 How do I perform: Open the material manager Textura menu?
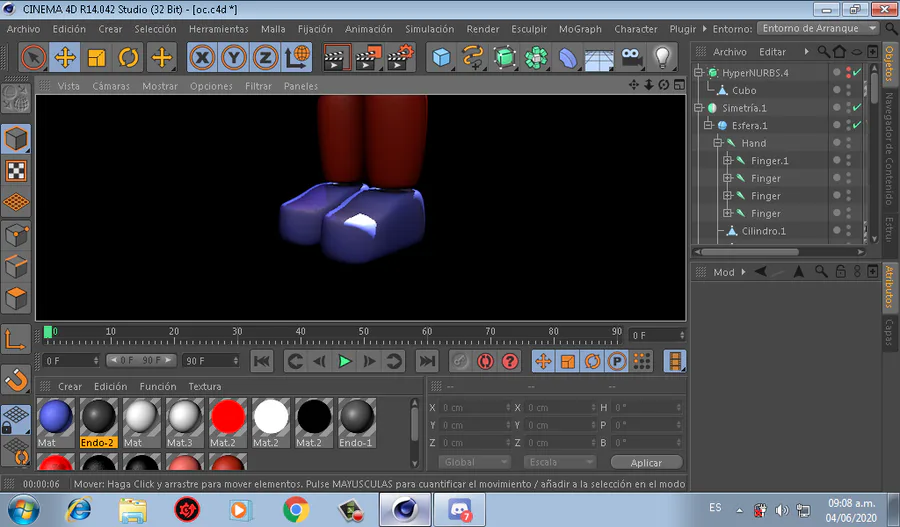coord(205,386)
